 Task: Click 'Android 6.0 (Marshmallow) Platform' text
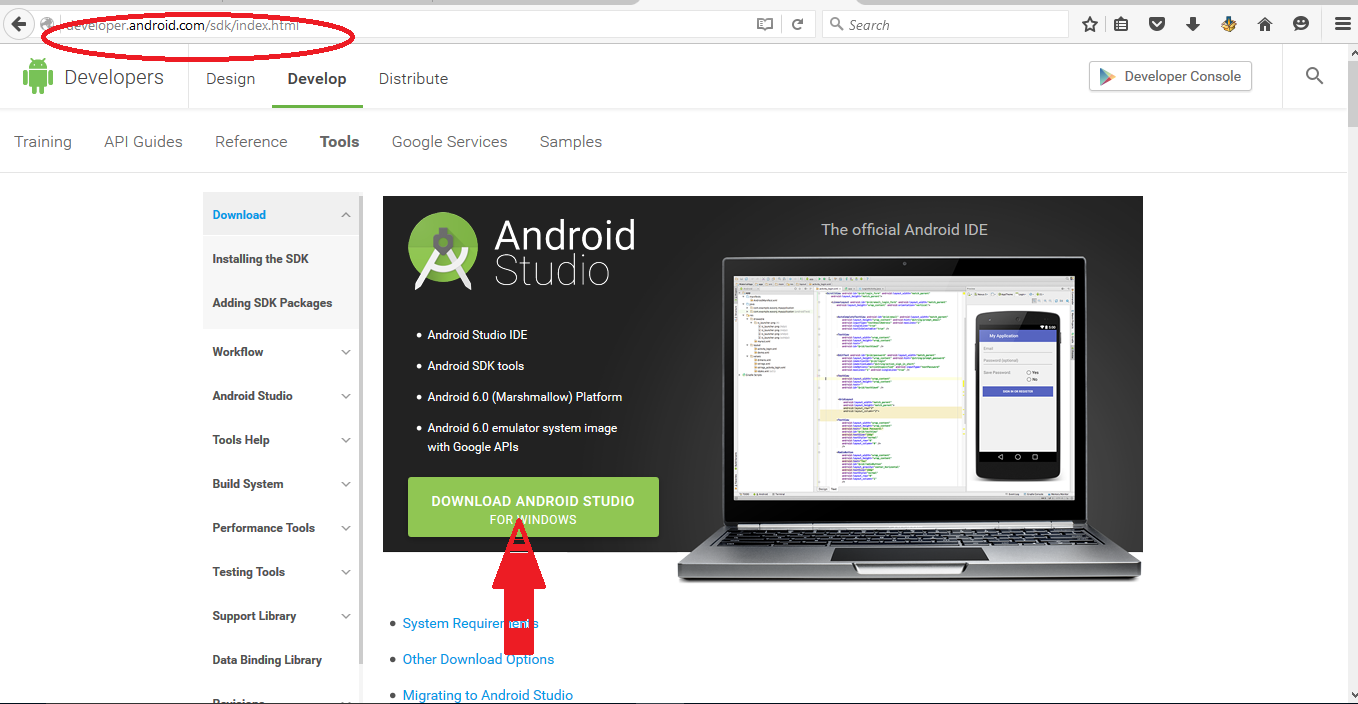point(524,397)
